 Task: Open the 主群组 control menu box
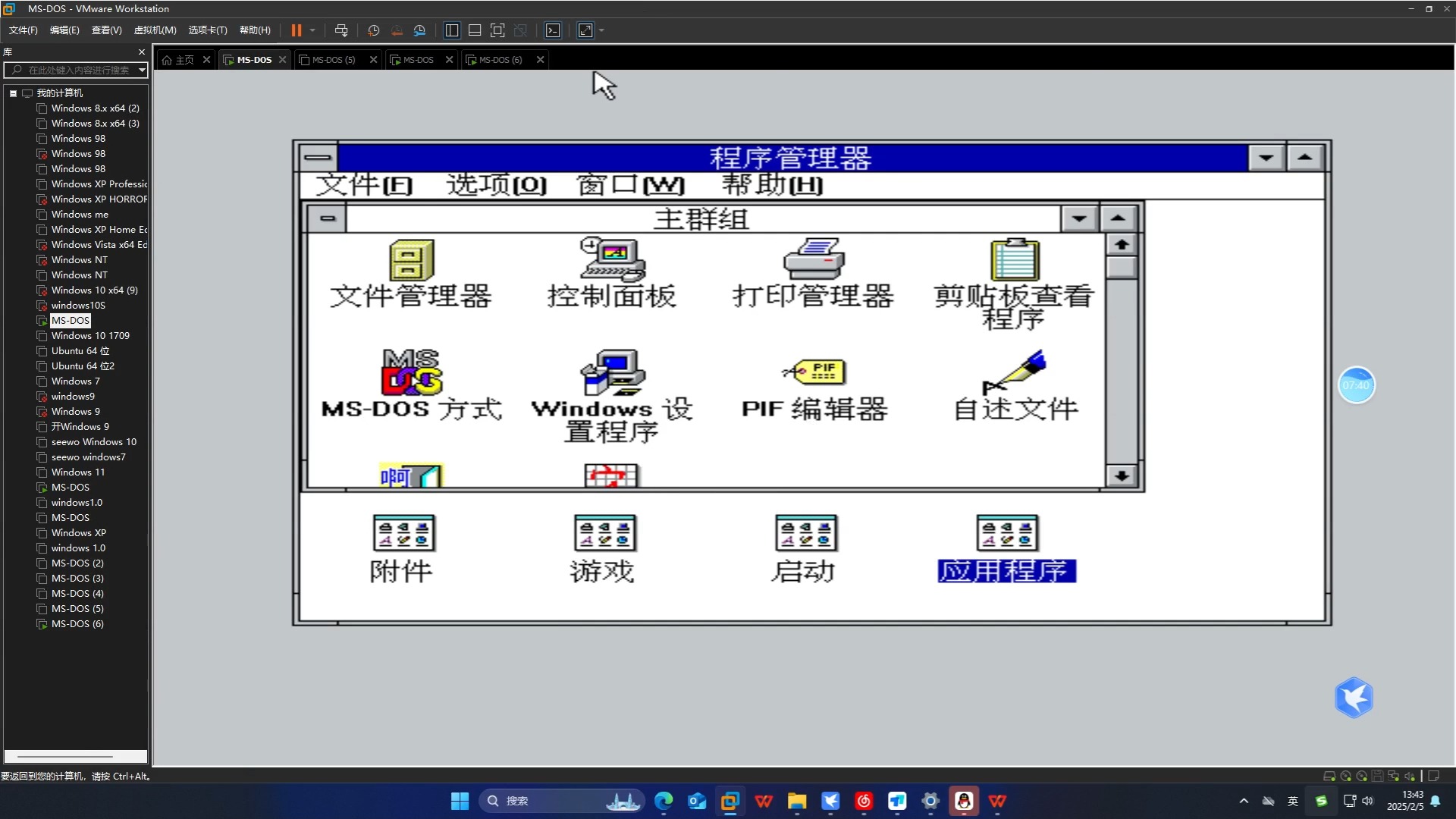click(328, 218)
